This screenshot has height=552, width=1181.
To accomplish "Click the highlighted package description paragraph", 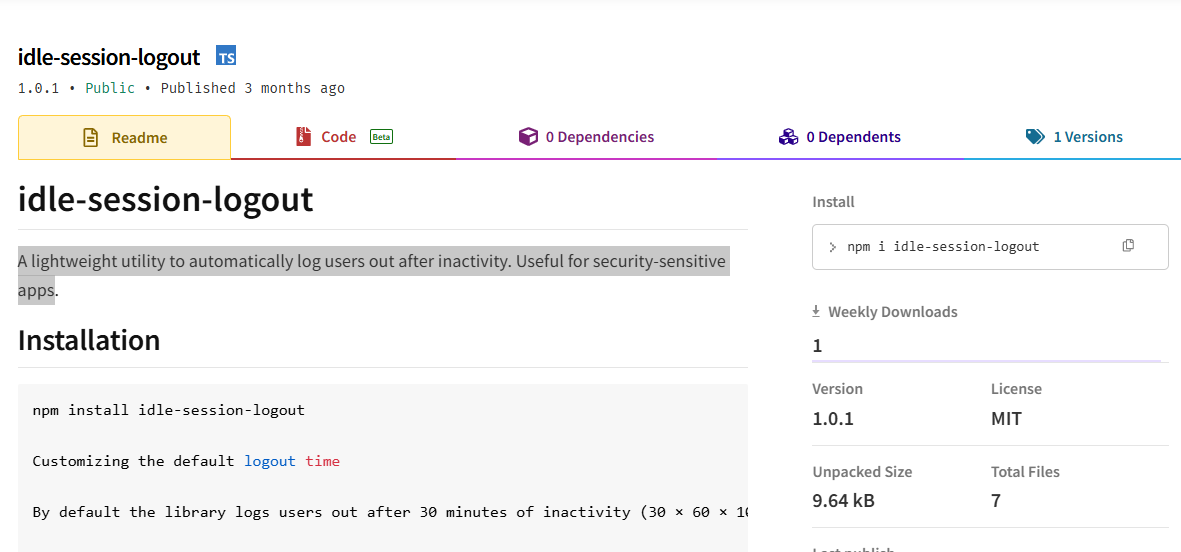I will 372,263.
